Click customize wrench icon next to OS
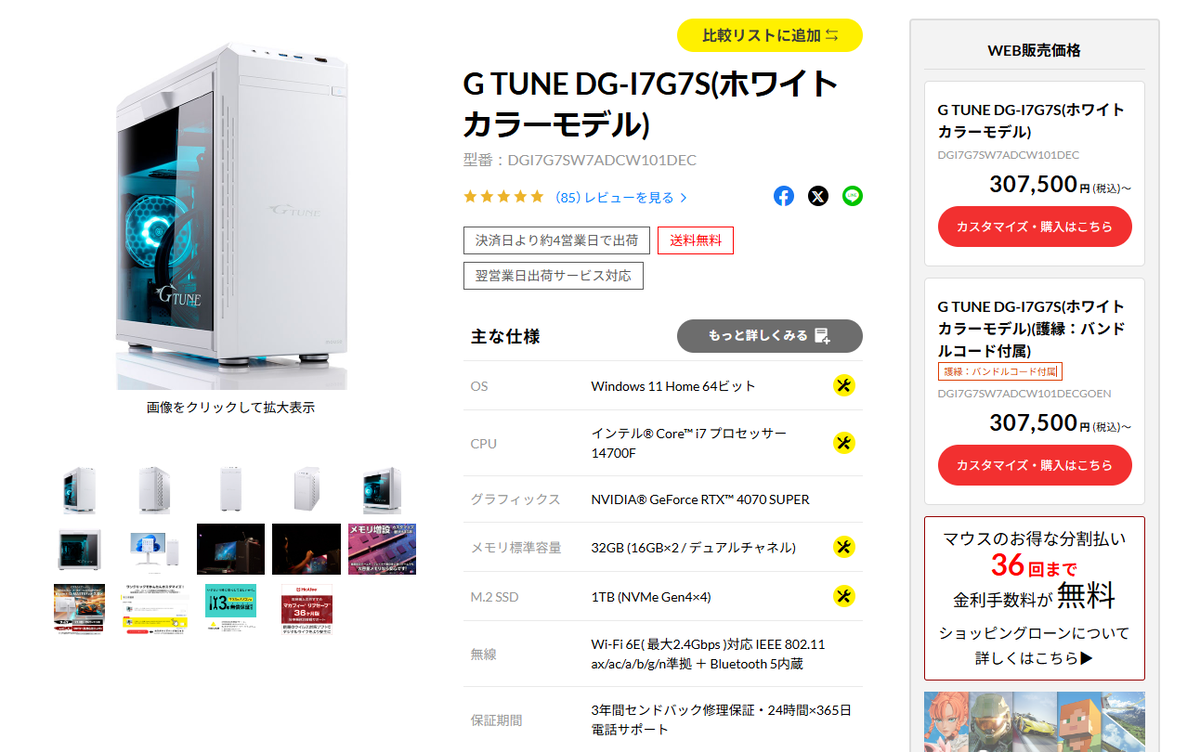 [x=844, y=385]
